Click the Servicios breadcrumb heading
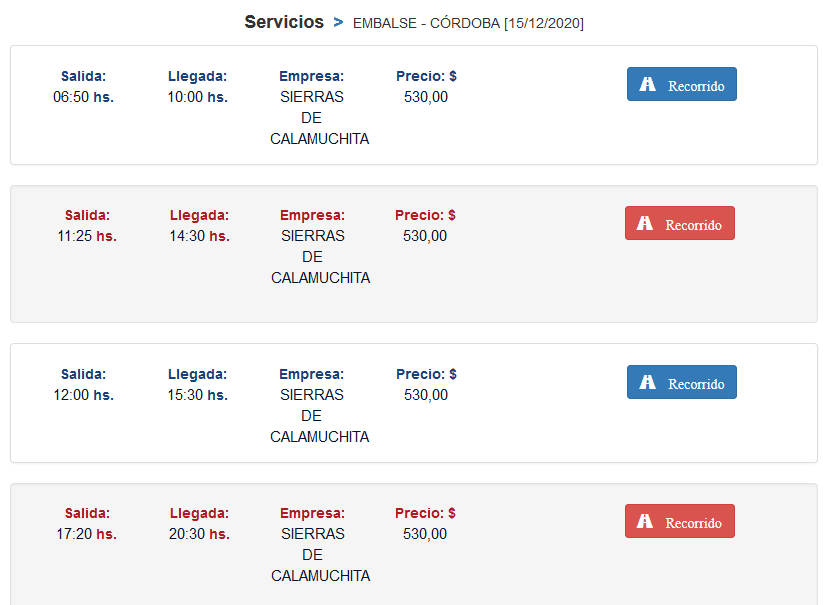823x605 pixels. pos(284,22)
